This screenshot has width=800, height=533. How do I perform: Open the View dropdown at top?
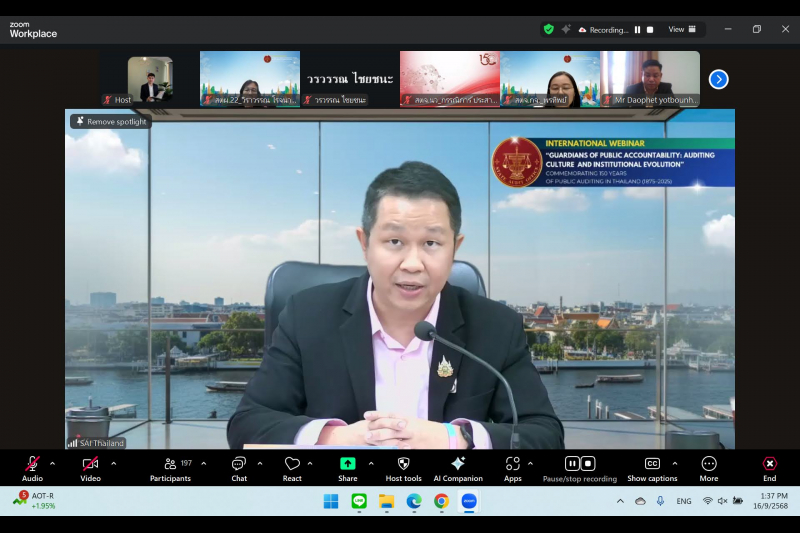point(681,29)
